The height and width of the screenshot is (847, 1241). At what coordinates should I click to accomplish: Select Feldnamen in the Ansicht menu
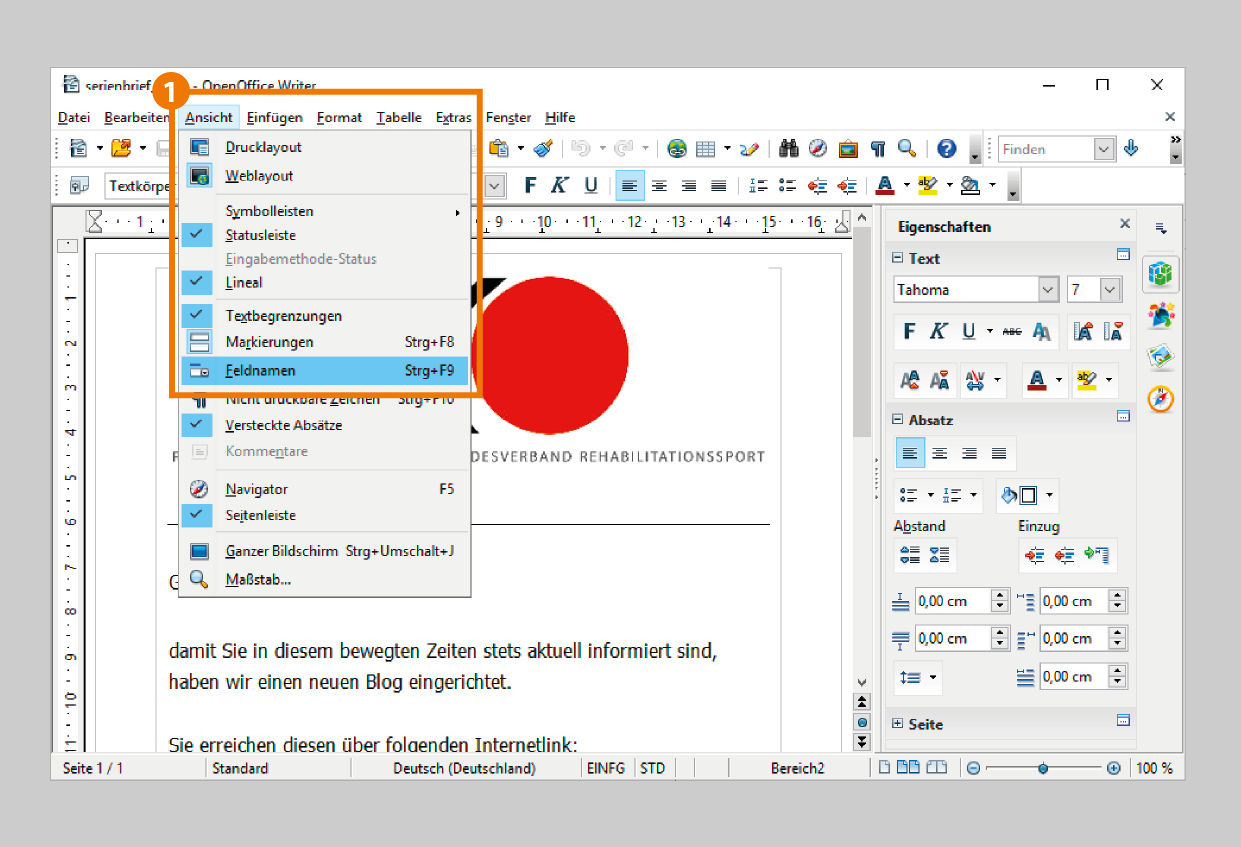(260, 371)
